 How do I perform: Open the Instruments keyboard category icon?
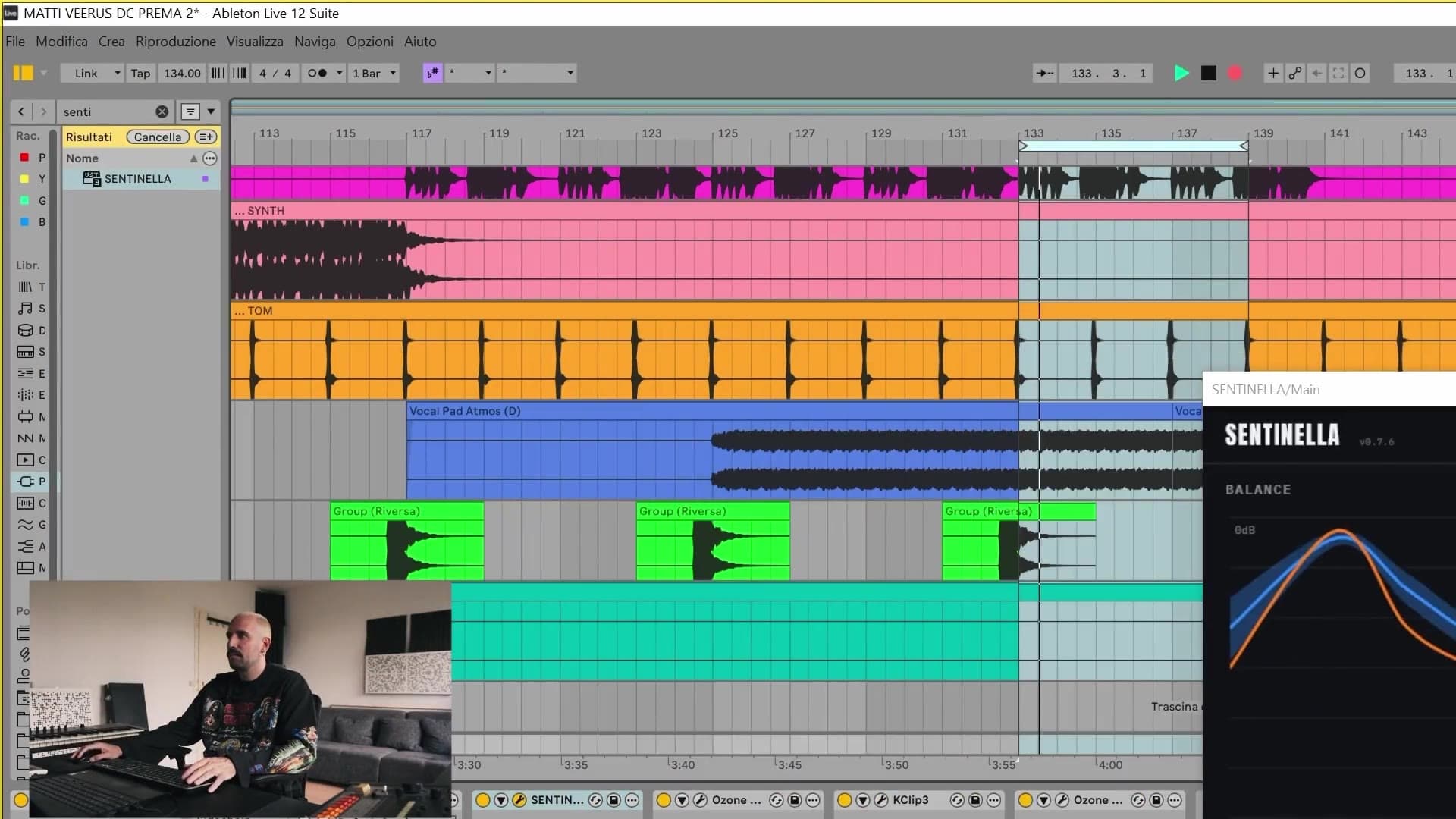coord(25,352)
